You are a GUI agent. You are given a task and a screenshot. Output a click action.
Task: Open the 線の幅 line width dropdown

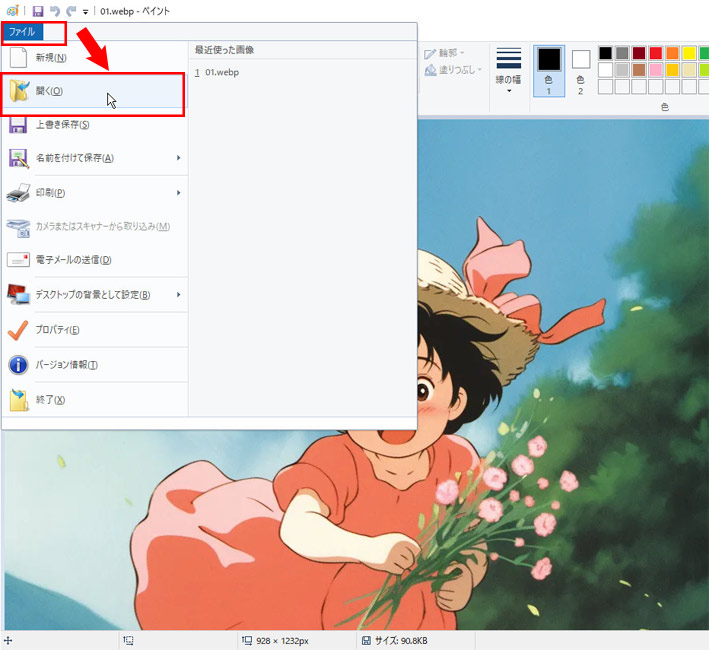pyautogui.click(x=509, y=70)
